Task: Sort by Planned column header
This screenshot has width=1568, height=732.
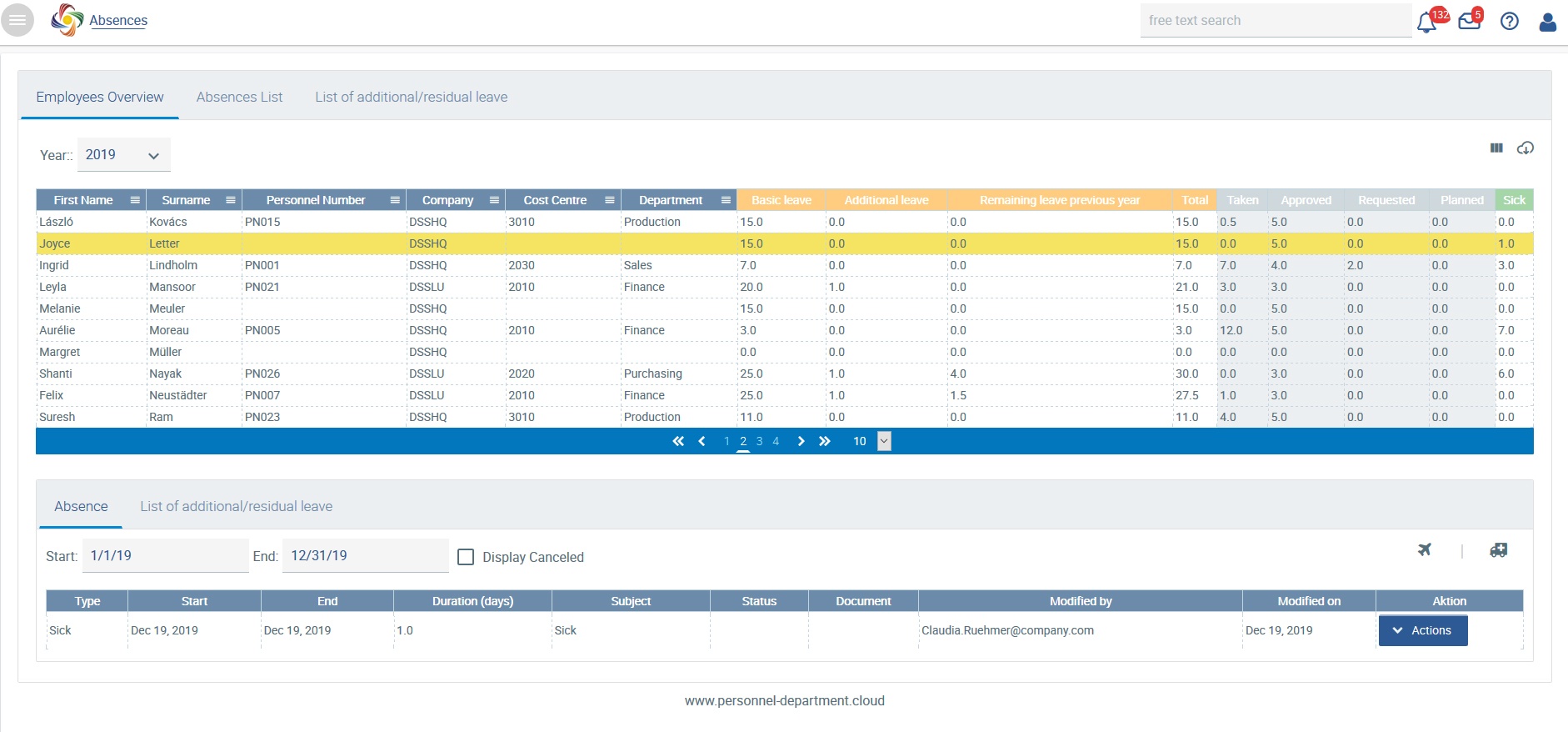Action: (x=1462, y=200)
